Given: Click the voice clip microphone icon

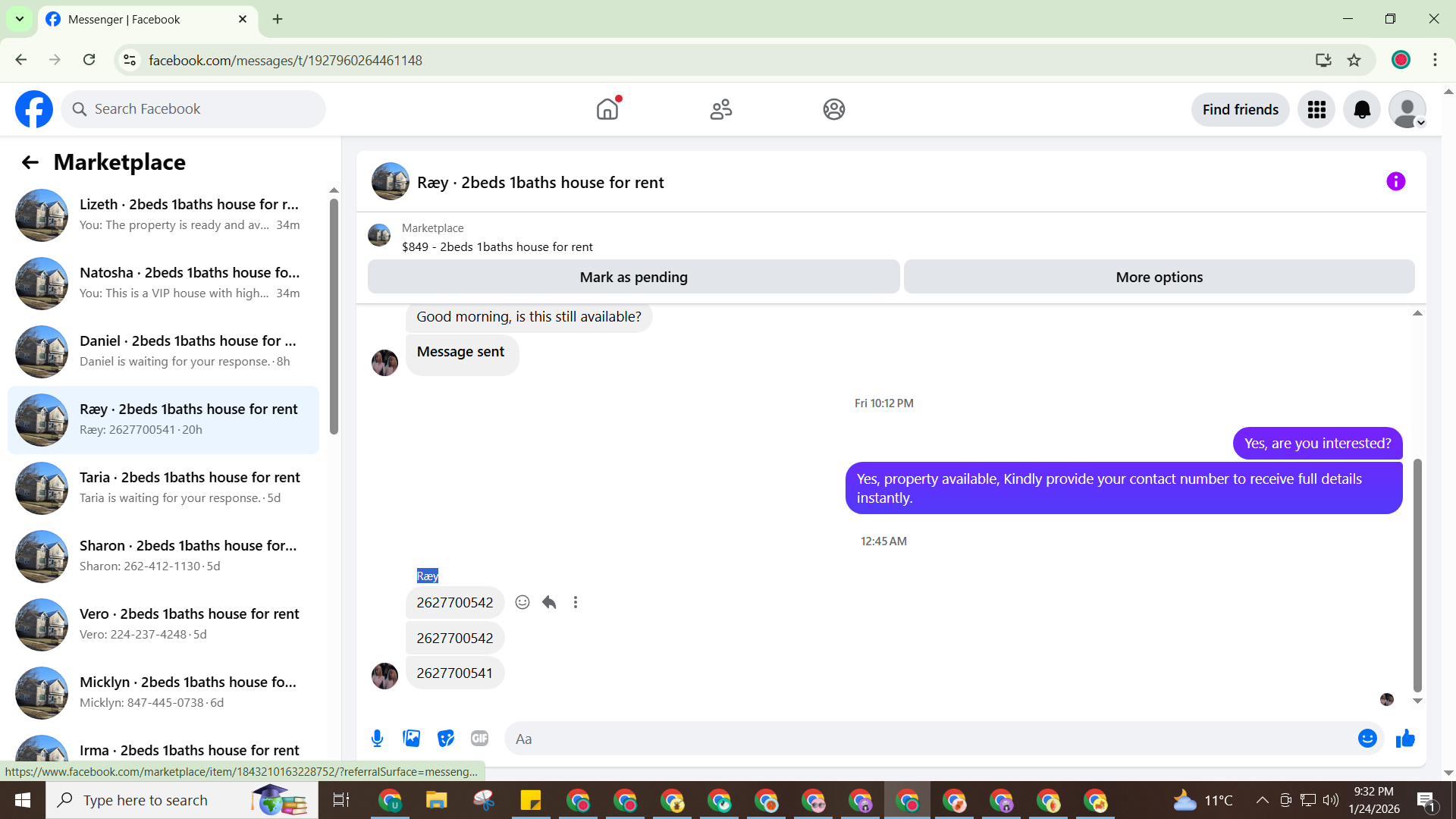Looking at the screenshot, I should click(377, 739).
